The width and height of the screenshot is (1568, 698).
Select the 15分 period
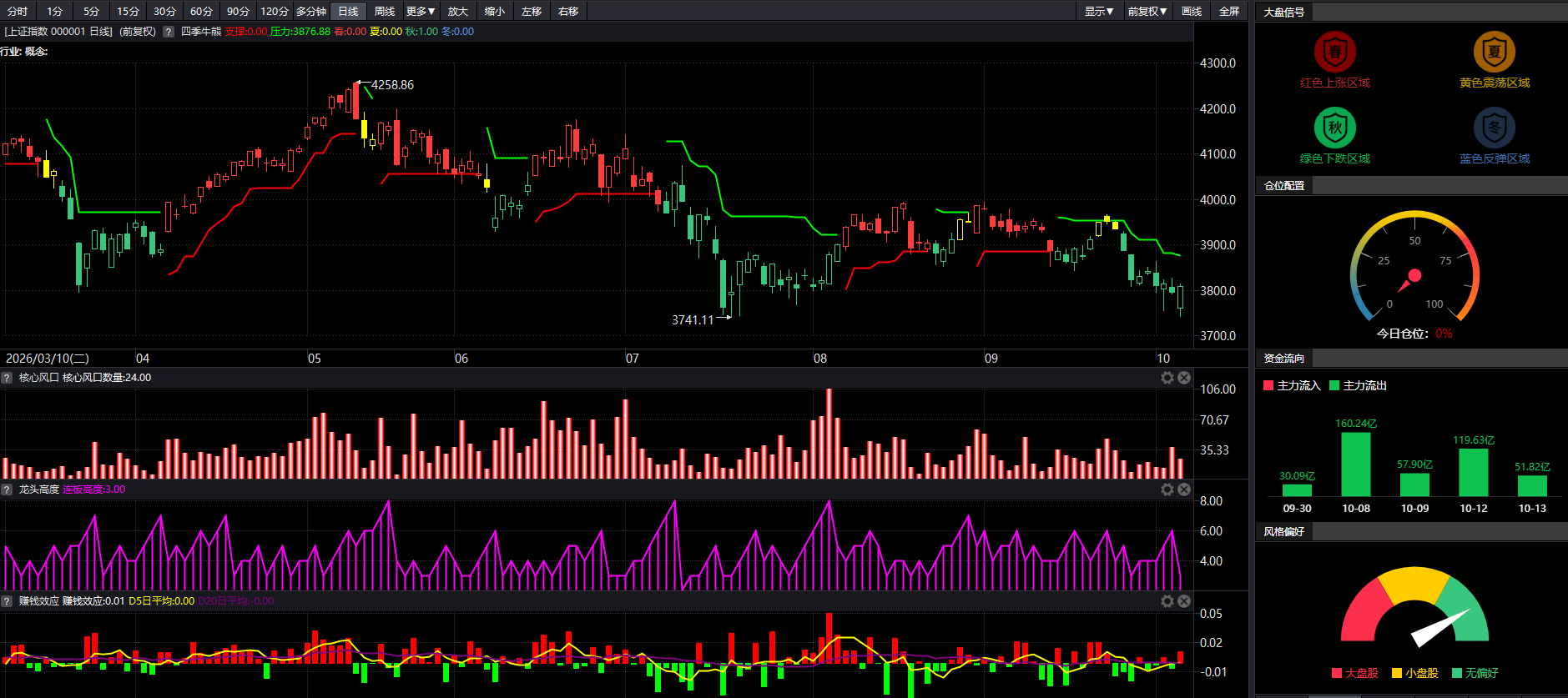pos(128,11)
